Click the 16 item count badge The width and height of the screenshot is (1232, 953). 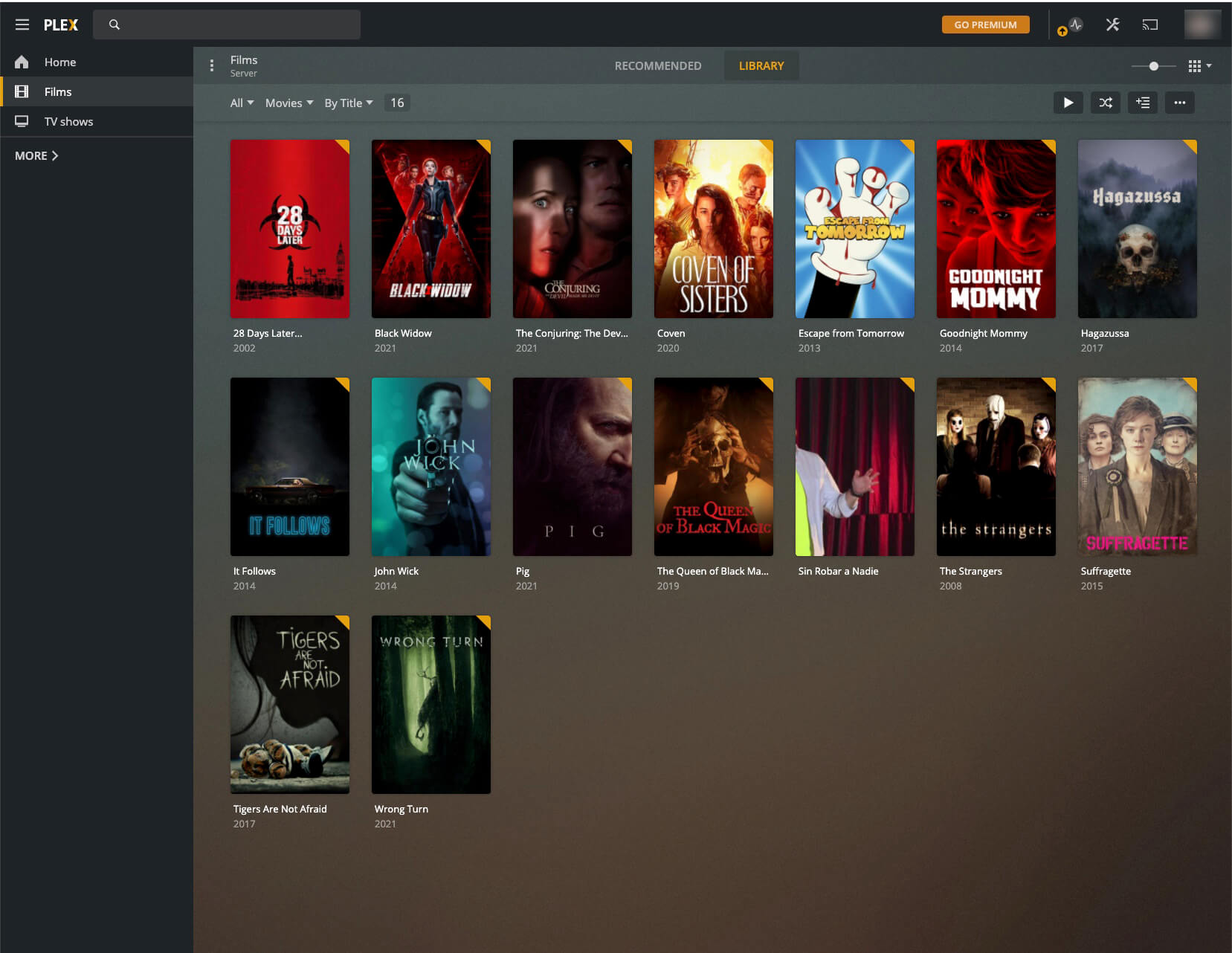pyautogui.click(x=397, y=103)
